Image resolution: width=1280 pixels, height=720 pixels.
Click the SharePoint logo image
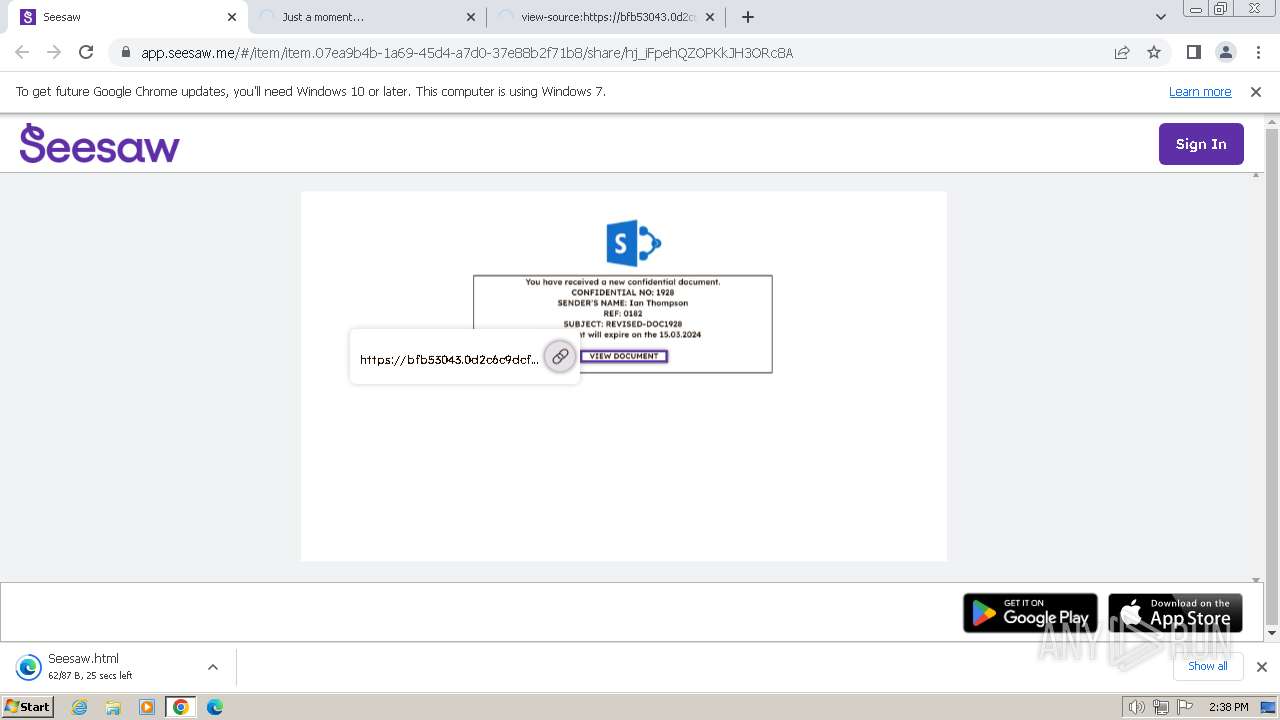634,243
